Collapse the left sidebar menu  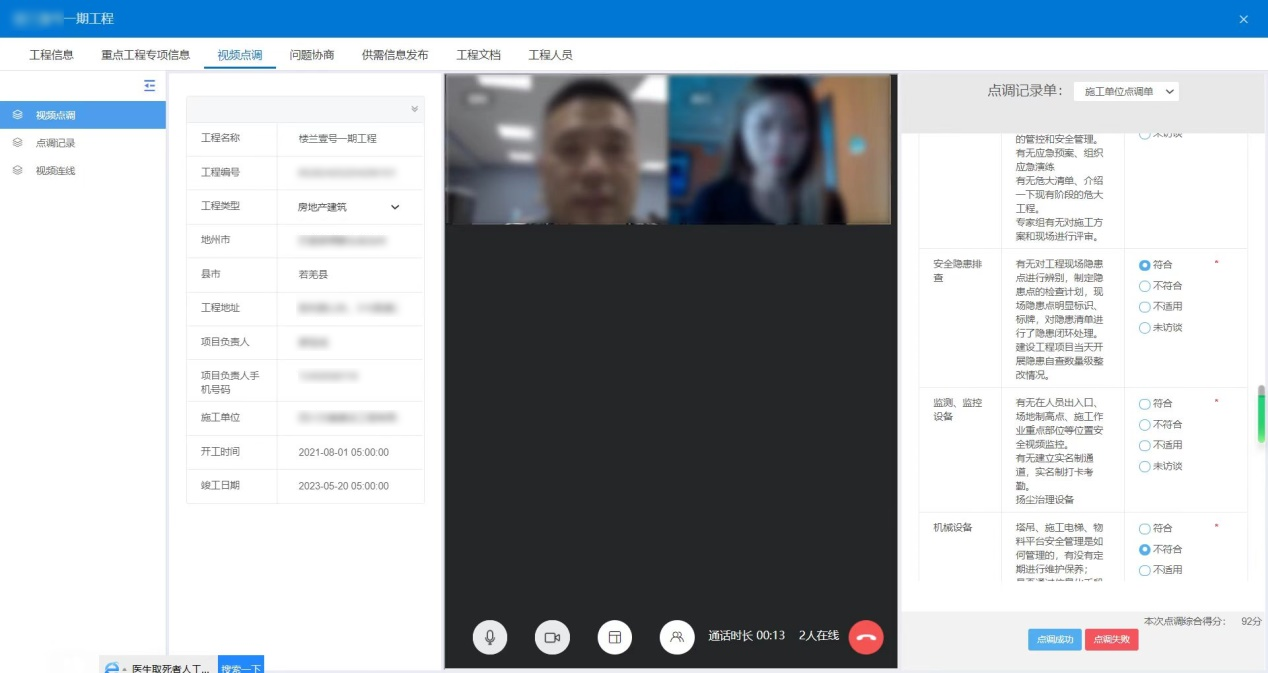[x=150, y=86]
